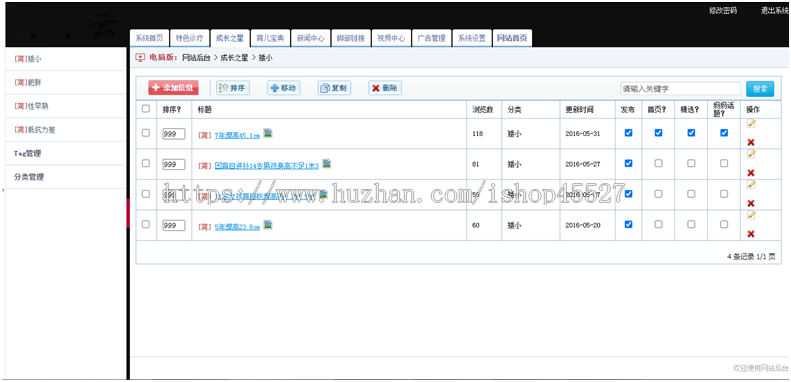Uncheck 发布 for the 2016-05-20 article
This screenshot has height=382, width=791.
pyautogui.click(x=628, y=225)
